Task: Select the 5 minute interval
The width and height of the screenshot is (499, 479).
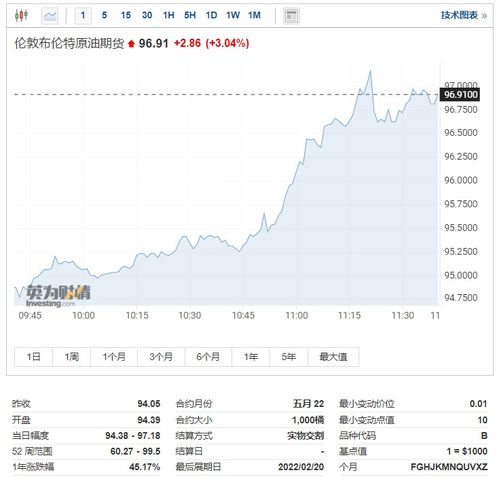Action: point(104,15)
